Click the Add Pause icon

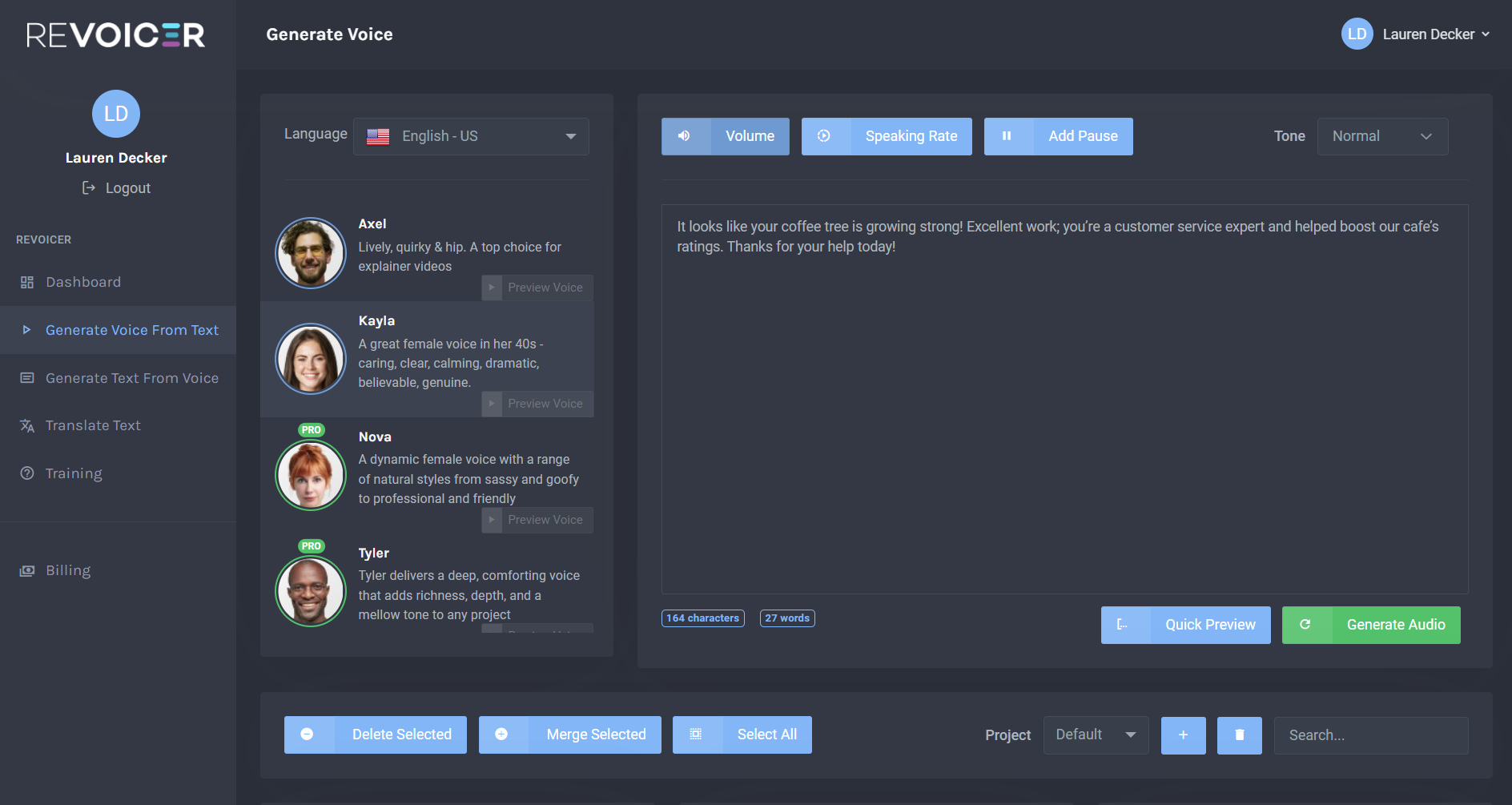1007,136
